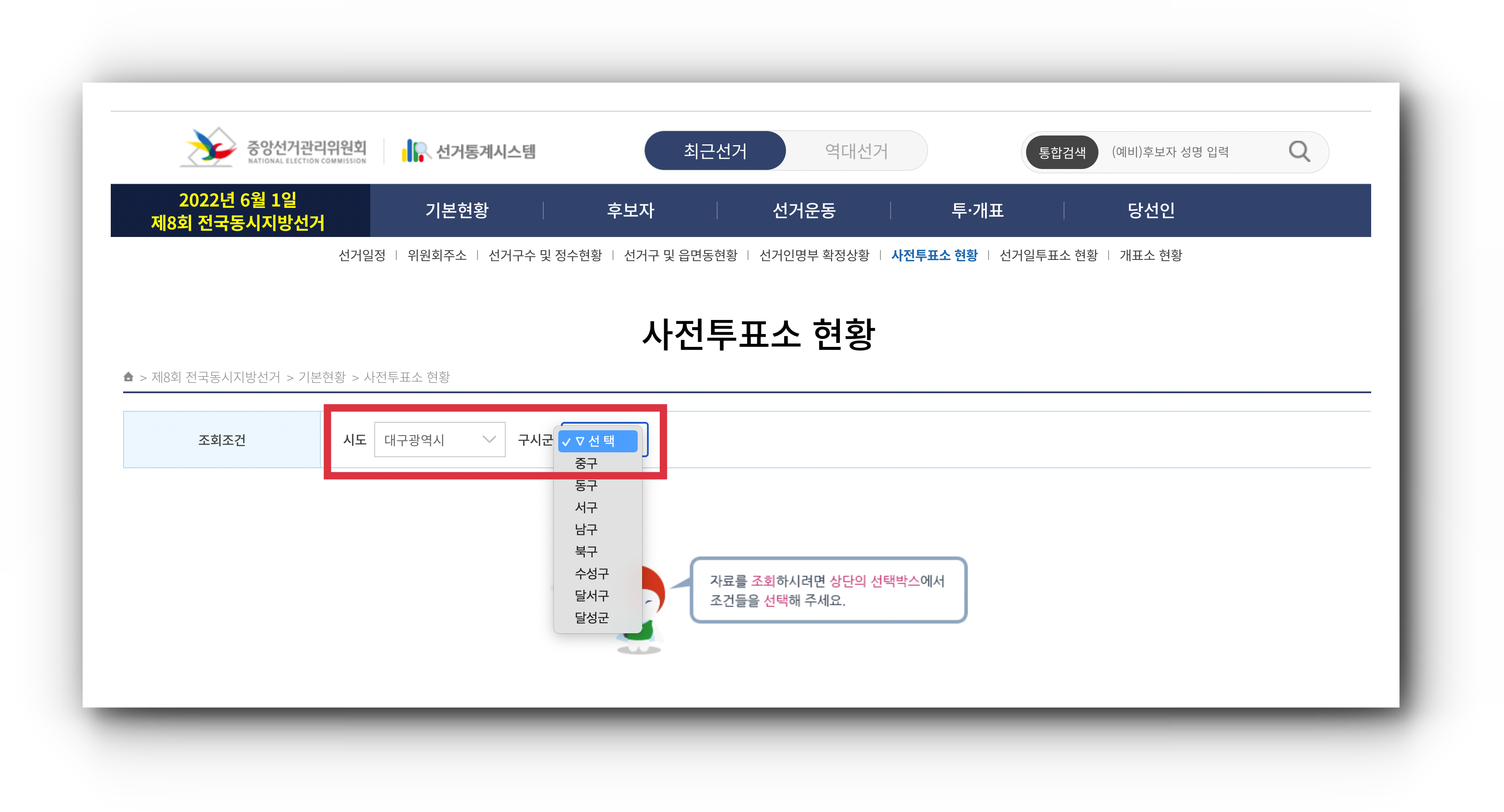Screen dimensions: 1504x812
Task: Click the 통합검색 button
Action: tap(1062, 152)
